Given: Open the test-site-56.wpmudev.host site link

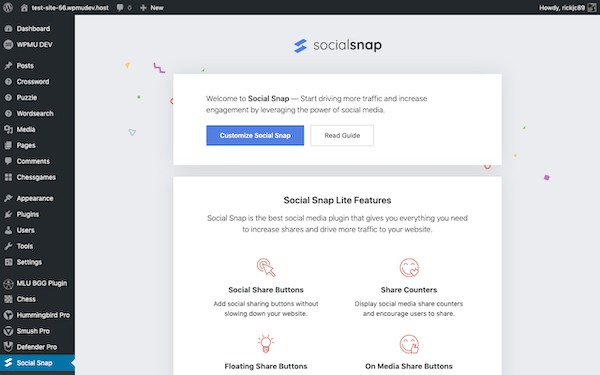Looking at the screenshot, I should click(70, 8).
